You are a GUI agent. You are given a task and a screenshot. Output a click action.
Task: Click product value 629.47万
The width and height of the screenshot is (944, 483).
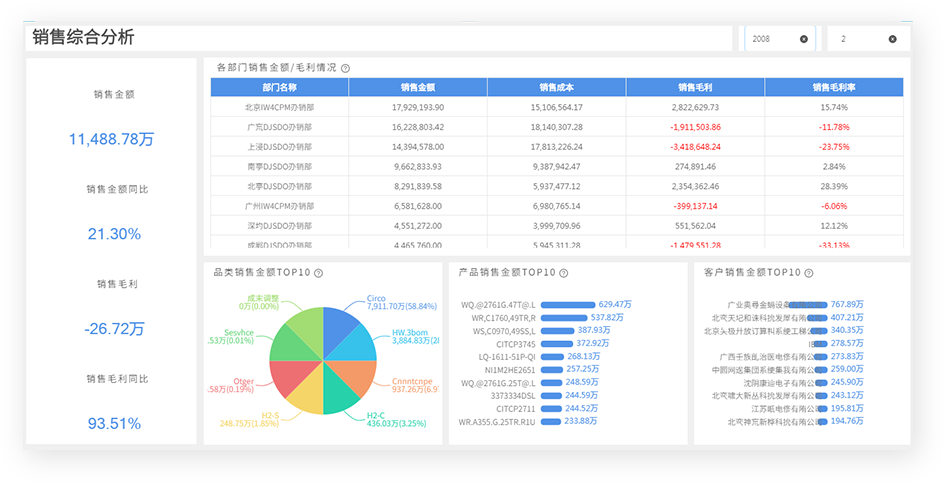click(615, 305)
